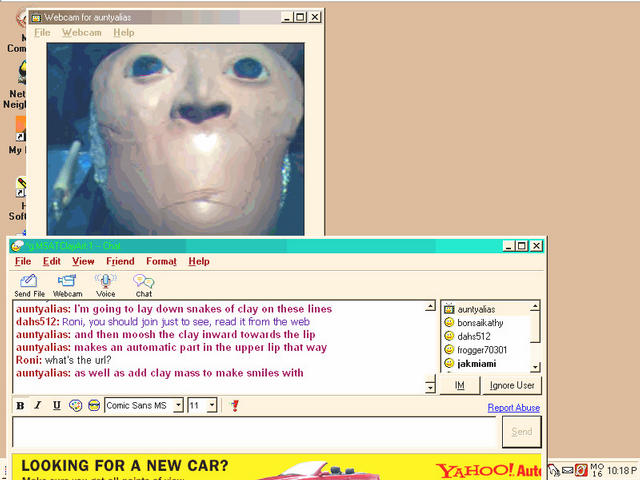
Task: Open the Webcam toolbar icon in chat
Action: tap(67, 285)
